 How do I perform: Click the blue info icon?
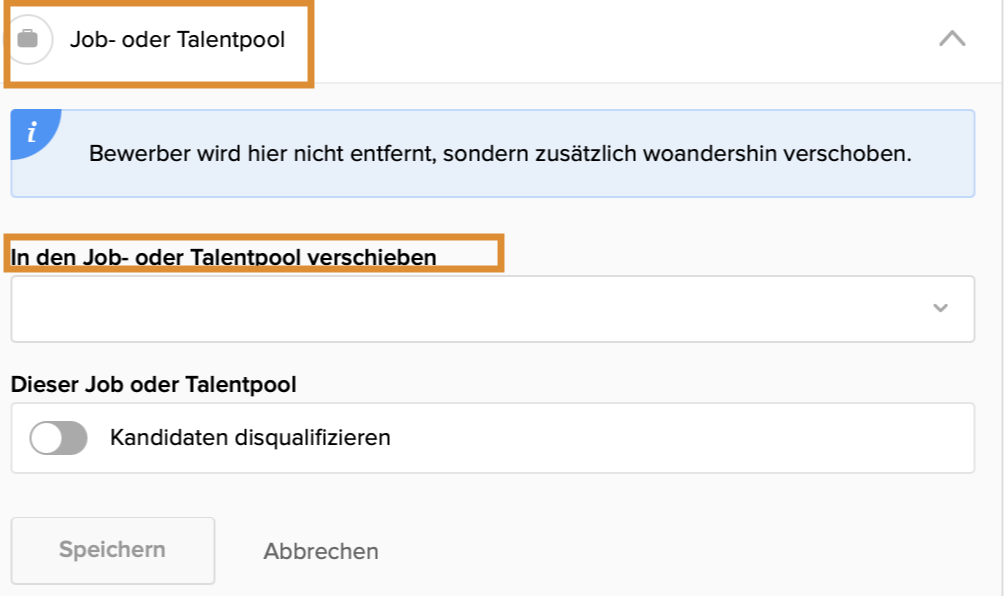[32, 133]
